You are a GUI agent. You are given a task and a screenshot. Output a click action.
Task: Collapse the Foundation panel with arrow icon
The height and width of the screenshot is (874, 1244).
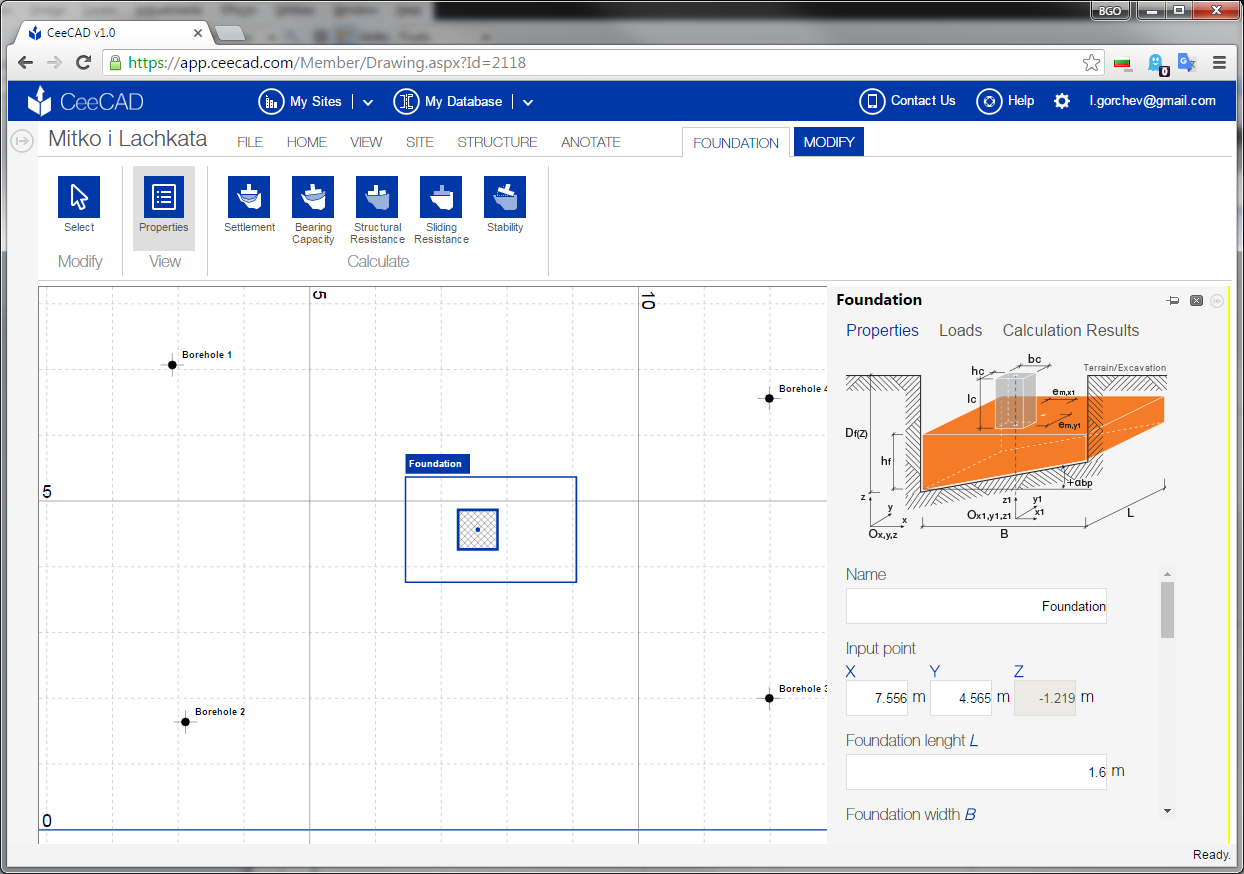click(1217, 300)
